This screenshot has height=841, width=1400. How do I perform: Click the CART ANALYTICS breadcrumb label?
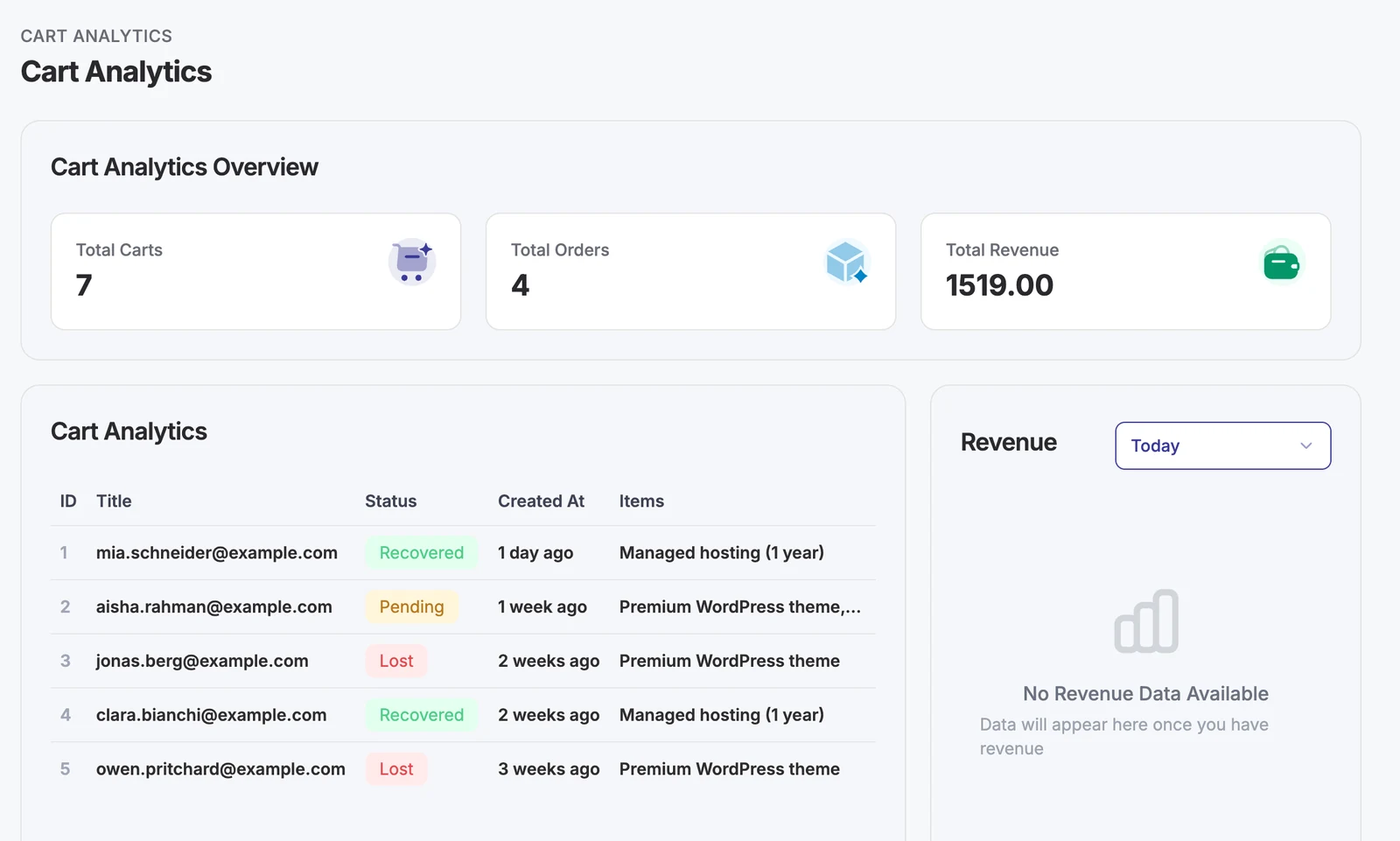96,36
